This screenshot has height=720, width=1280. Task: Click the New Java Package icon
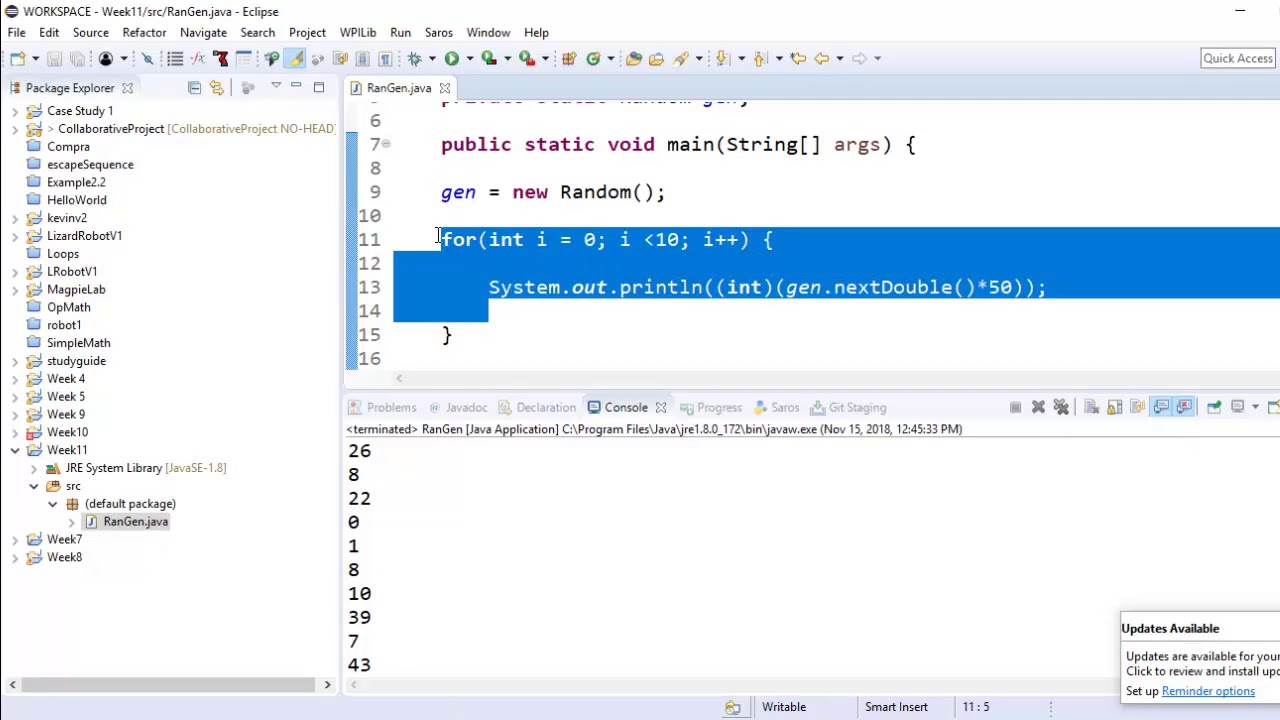(569, 58)
